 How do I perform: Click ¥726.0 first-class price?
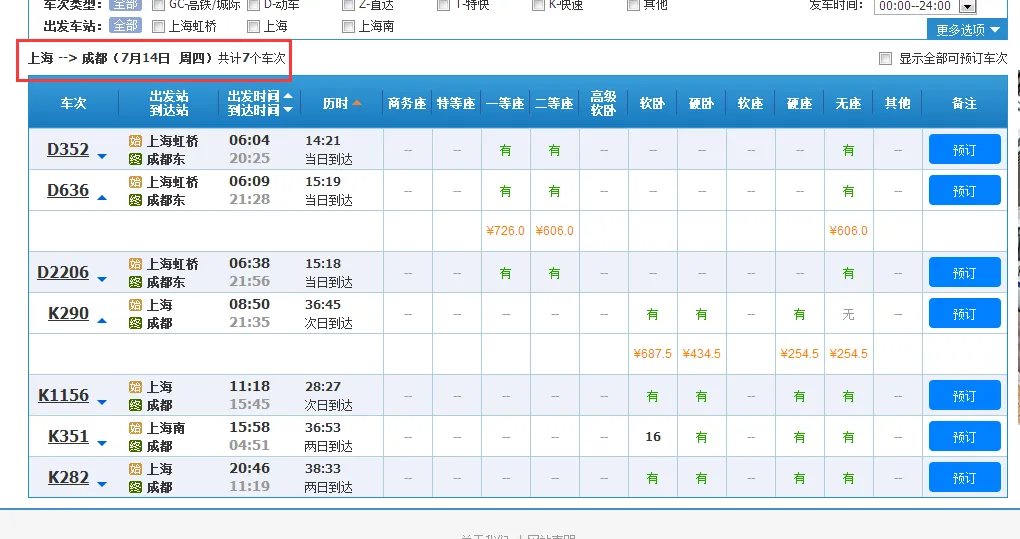(x=505, y=231)
